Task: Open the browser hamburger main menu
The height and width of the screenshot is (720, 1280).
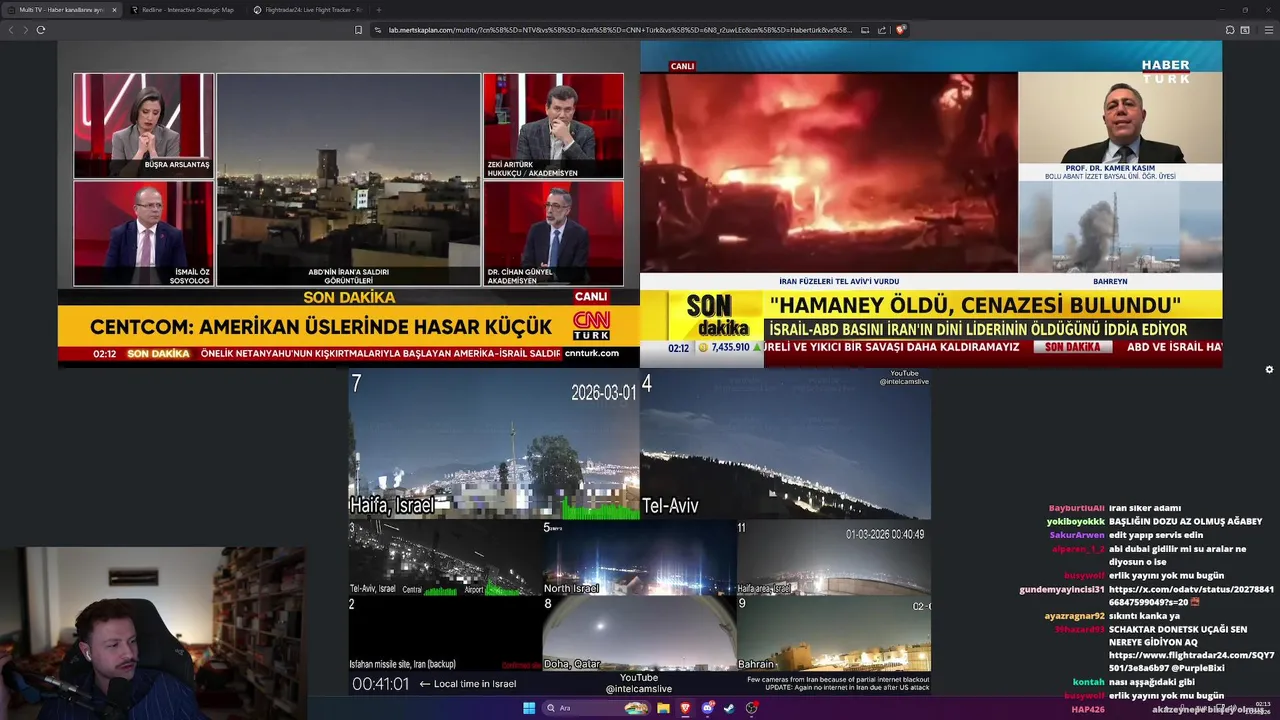Action: click(x=1269, y=30)
